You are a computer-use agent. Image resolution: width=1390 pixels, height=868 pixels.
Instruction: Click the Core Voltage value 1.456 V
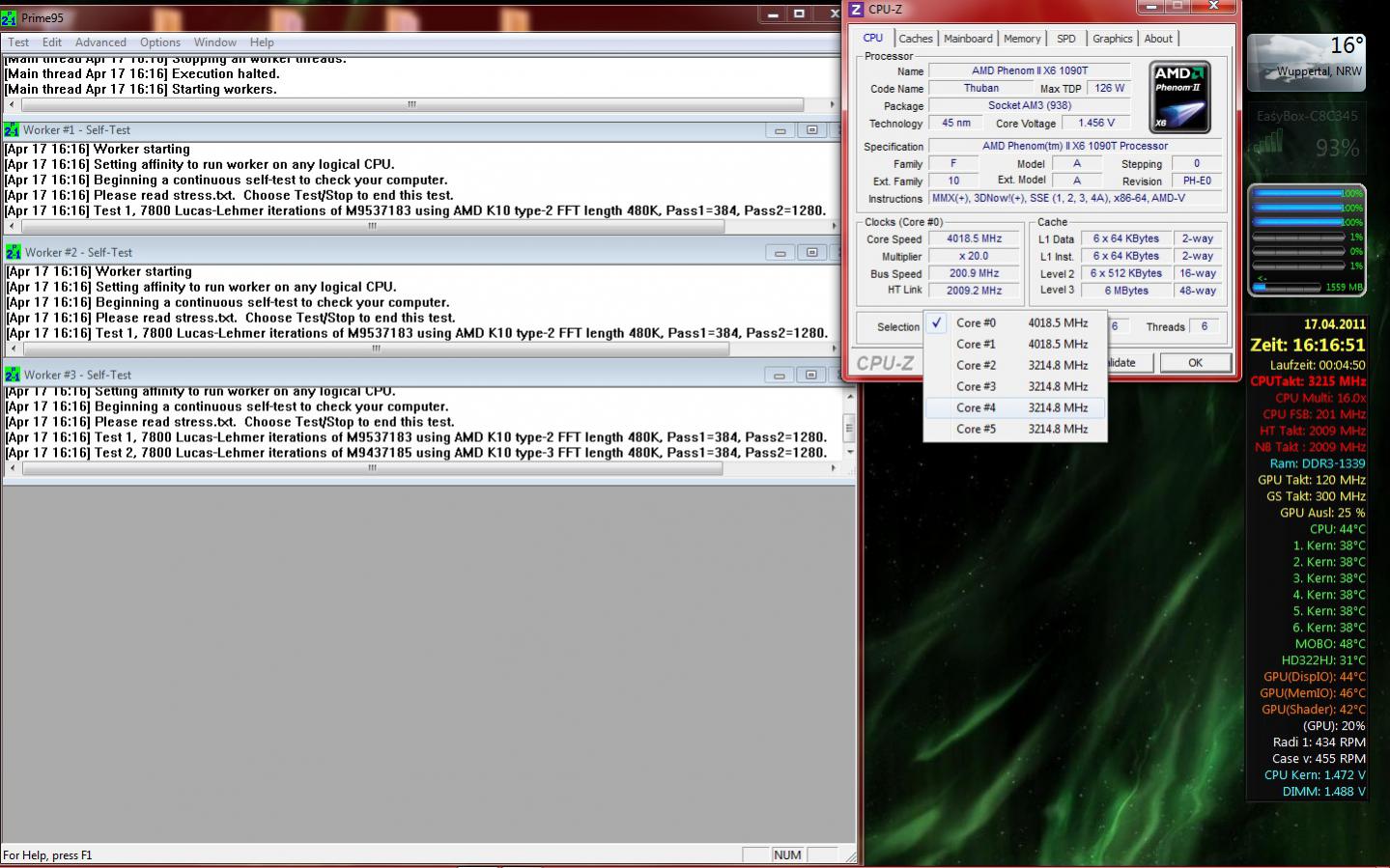click(1096, 123)
